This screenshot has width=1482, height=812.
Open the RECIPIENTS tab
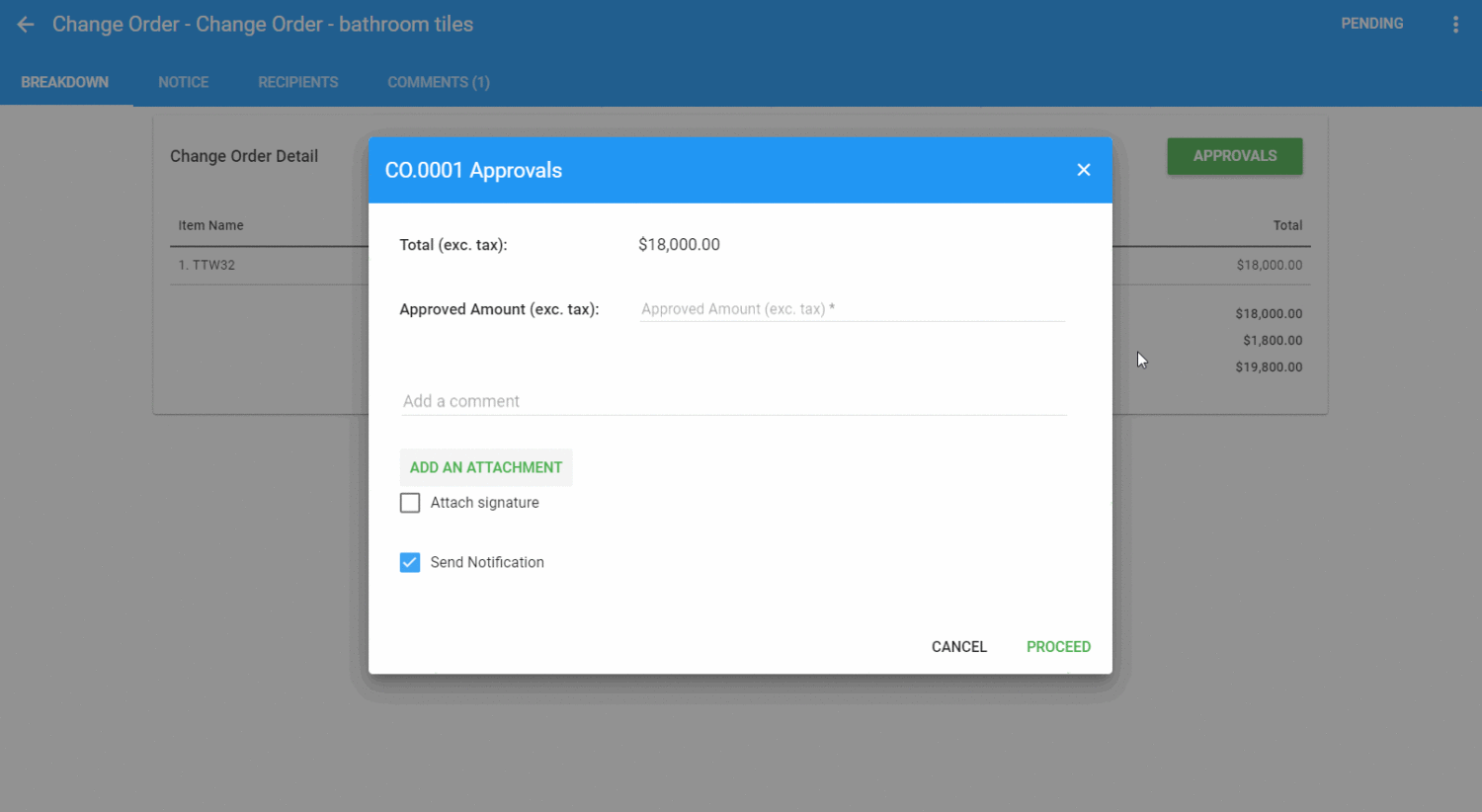coord(297,82)
